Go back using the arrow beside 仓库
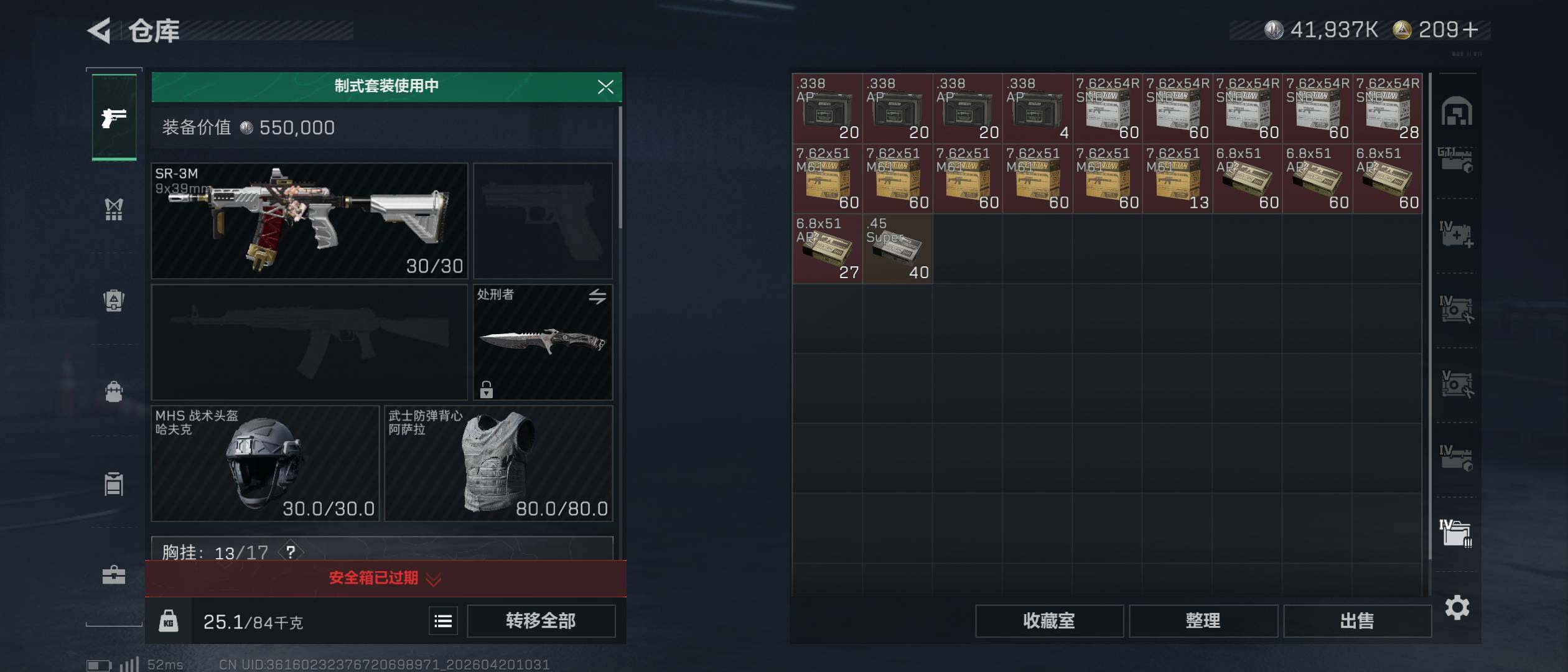 tap(100, 30)
